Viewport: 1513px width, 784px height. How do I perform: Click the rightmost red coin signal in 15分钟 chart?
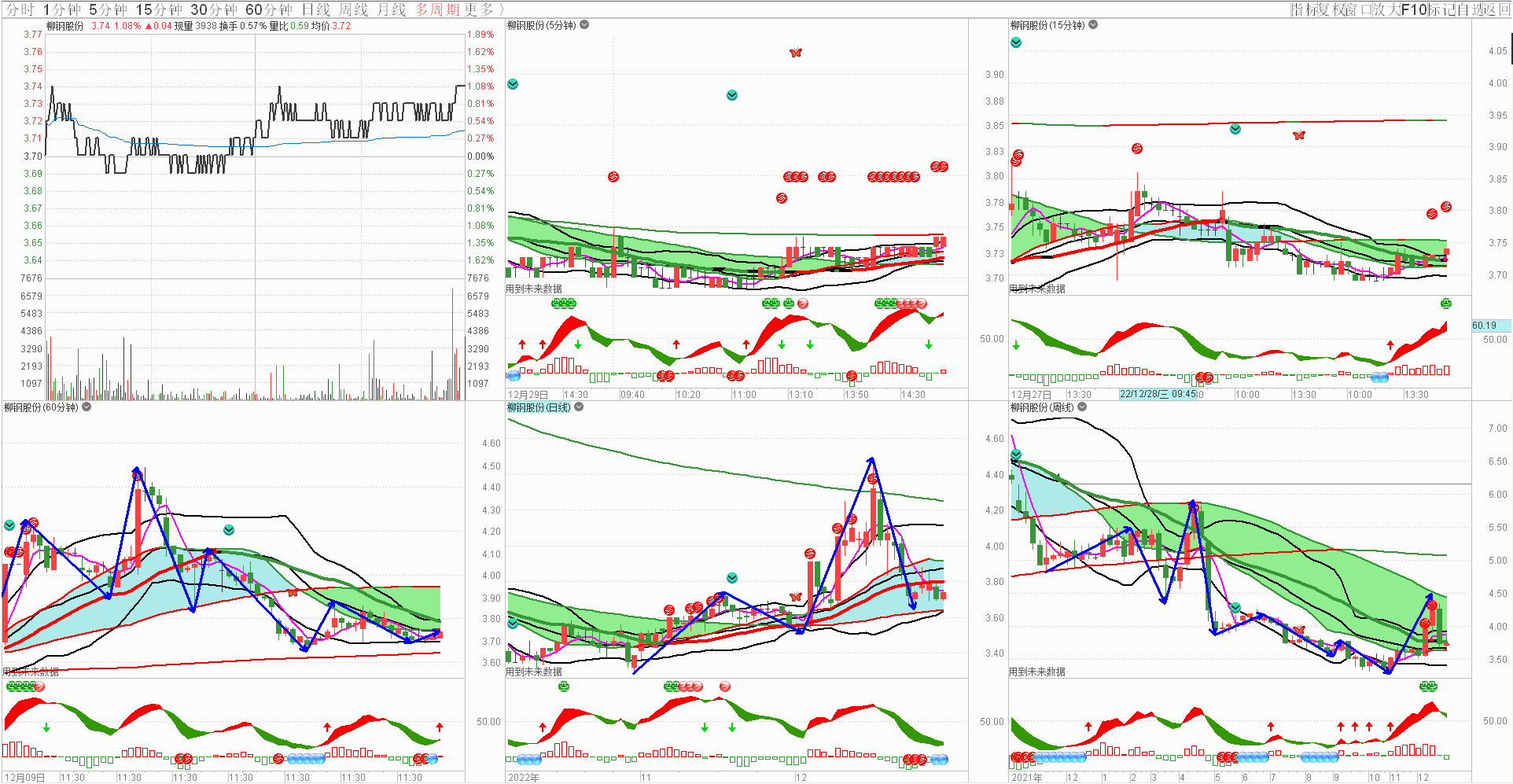(1446, 207)
